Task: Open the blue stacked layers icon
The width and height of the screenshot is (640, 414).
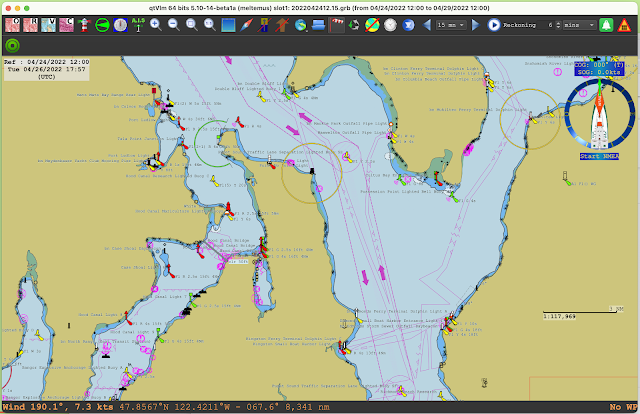Action: point(318,25)
